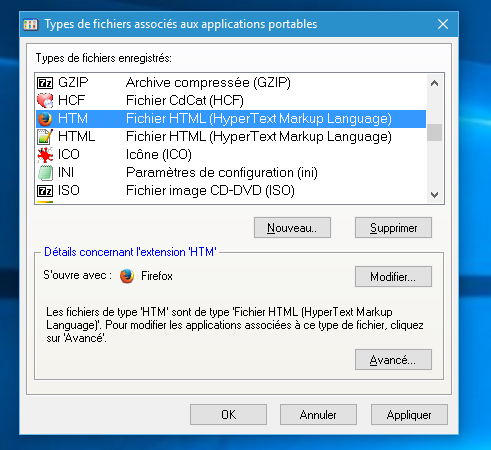491x450 pixels.
Task: Open Modifier... to change the application
Action: [393, 276]
